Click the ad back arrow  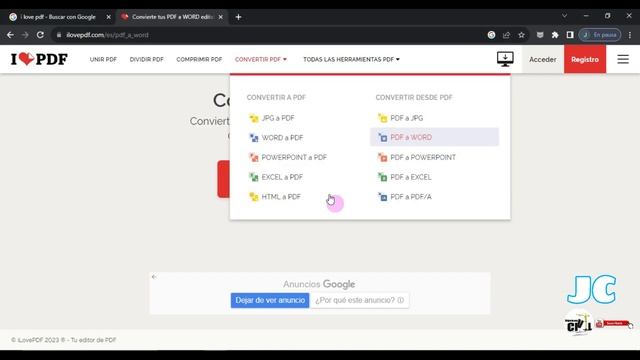154,277
